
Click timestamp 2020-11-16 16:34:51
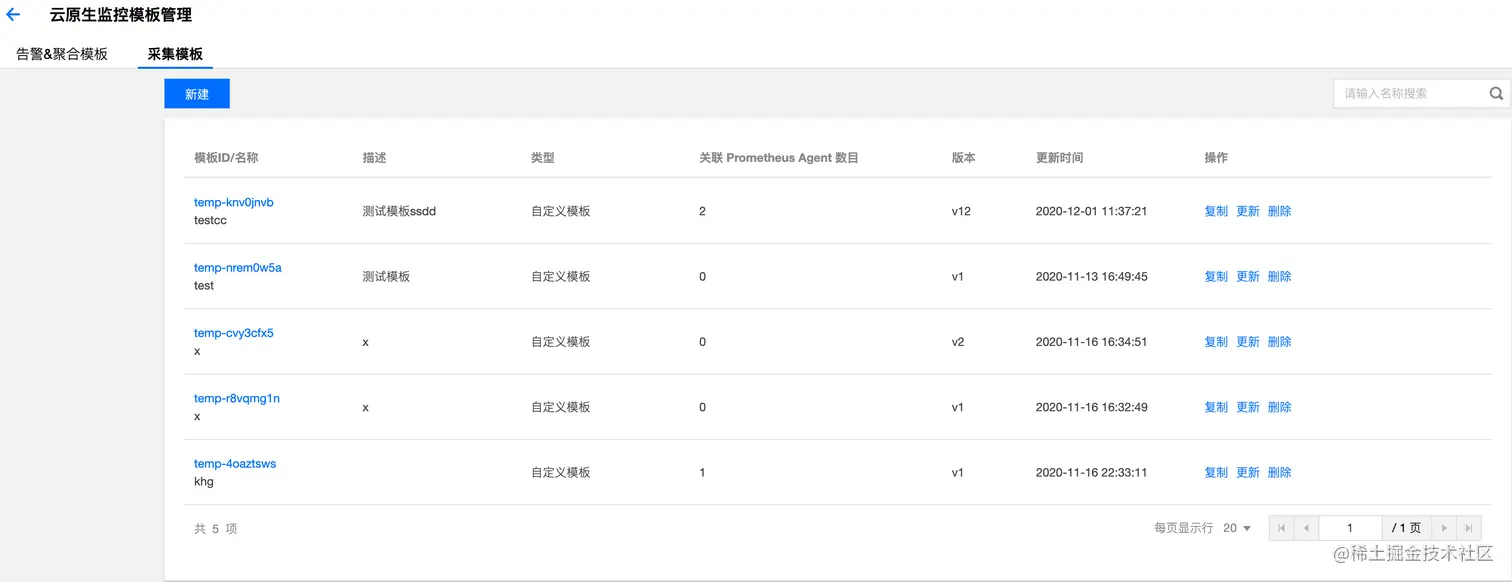pyautogui.click(x=1092, y=342)
